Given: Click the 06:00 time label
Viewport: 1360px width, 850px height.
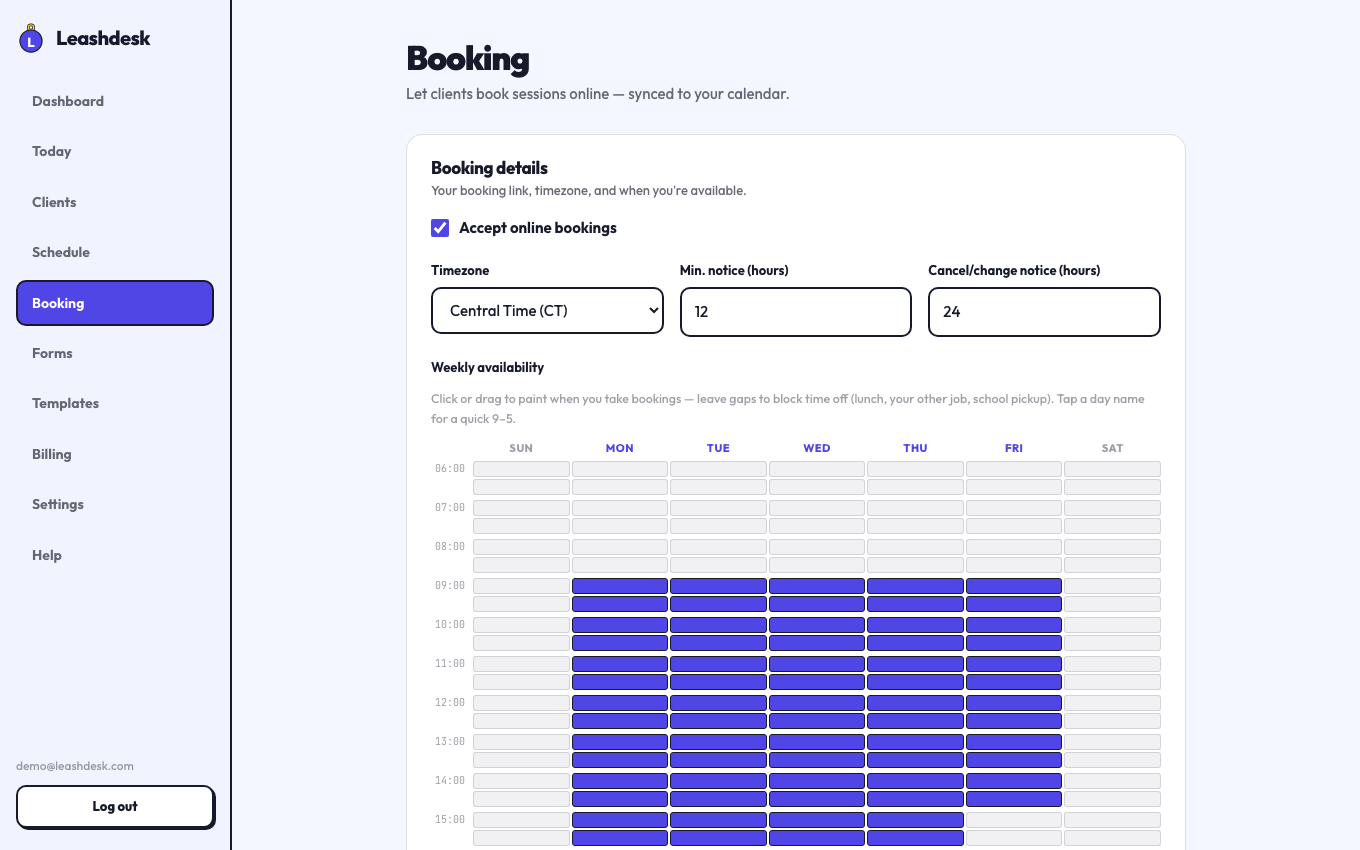Looking at the screenshot, I should tap(450, 469).
